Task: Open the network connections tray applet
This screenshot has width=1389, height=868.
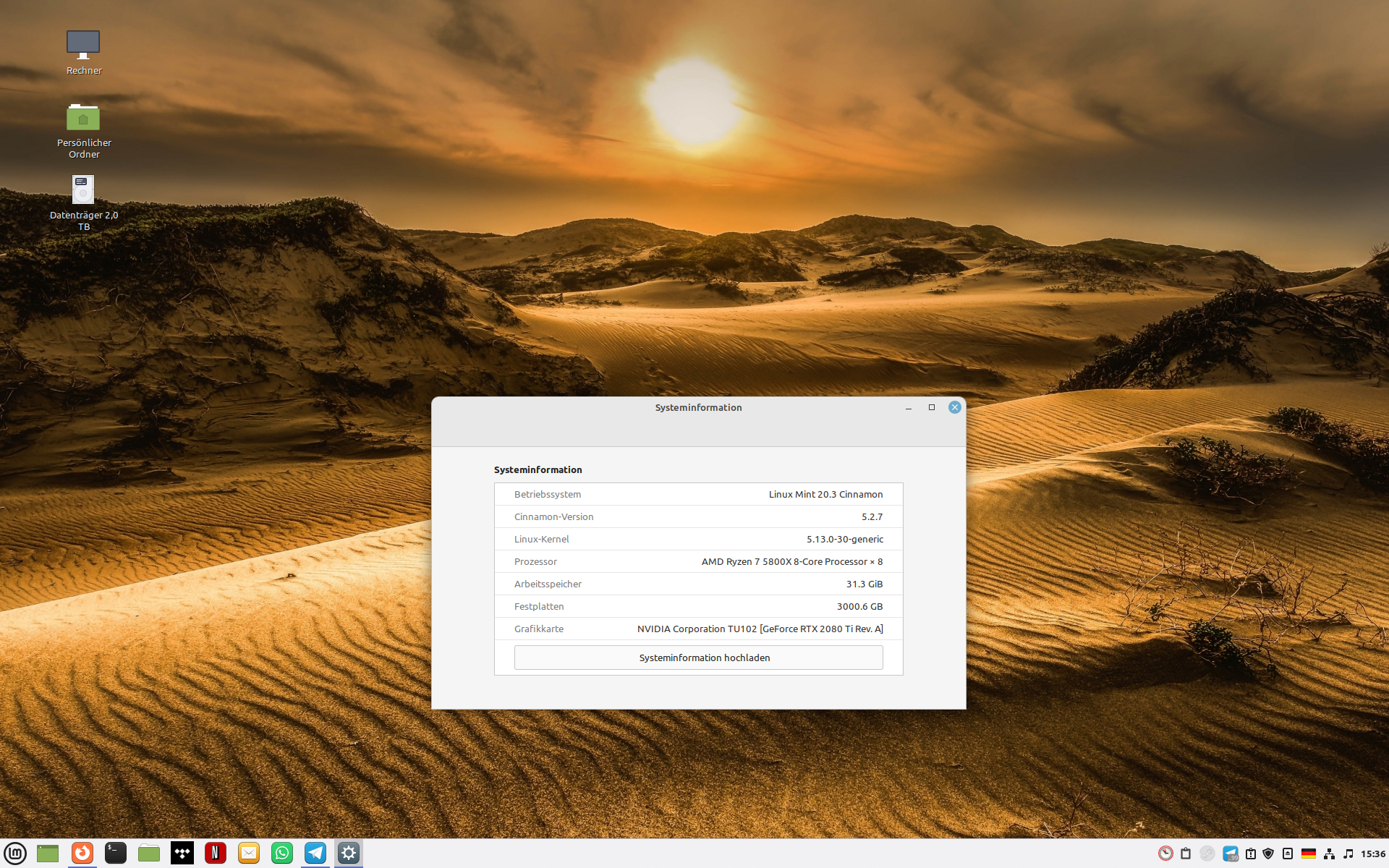Action: pyautogui.click(x=1329, y=854)
